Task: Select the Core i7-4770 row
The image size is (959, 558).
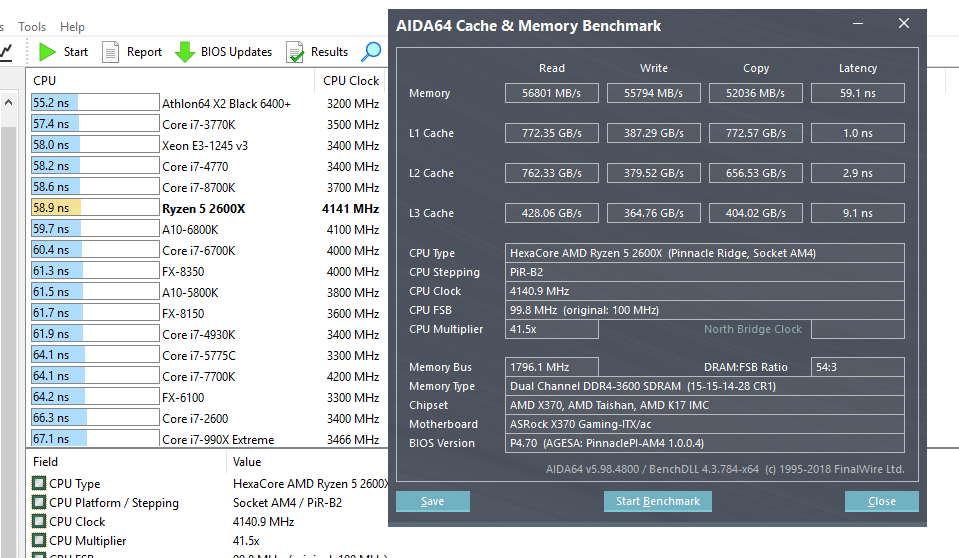Action: 207,166
